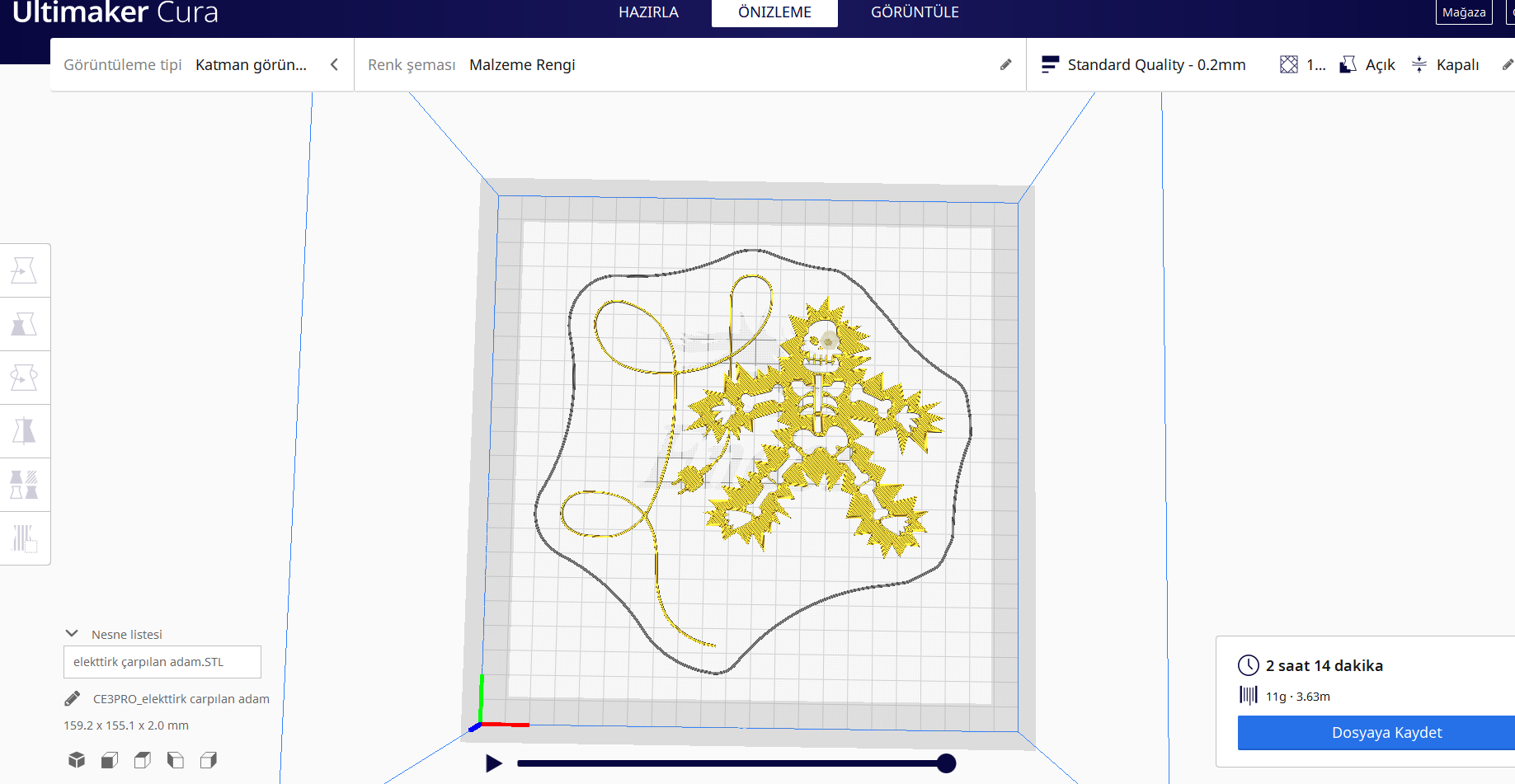
Task: Select the Move tool in the left toolbar
Action: tap(25, 270)
